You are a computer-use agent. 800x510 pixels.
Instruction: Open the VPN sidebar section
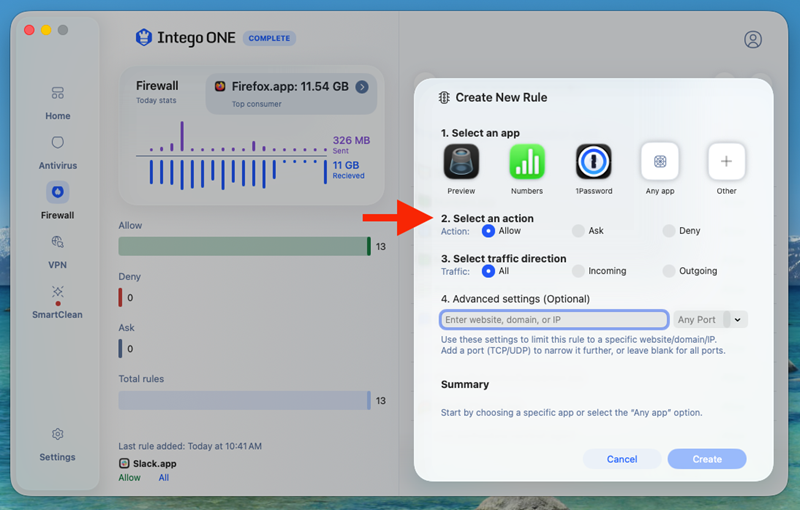click(x=58, y=252)
